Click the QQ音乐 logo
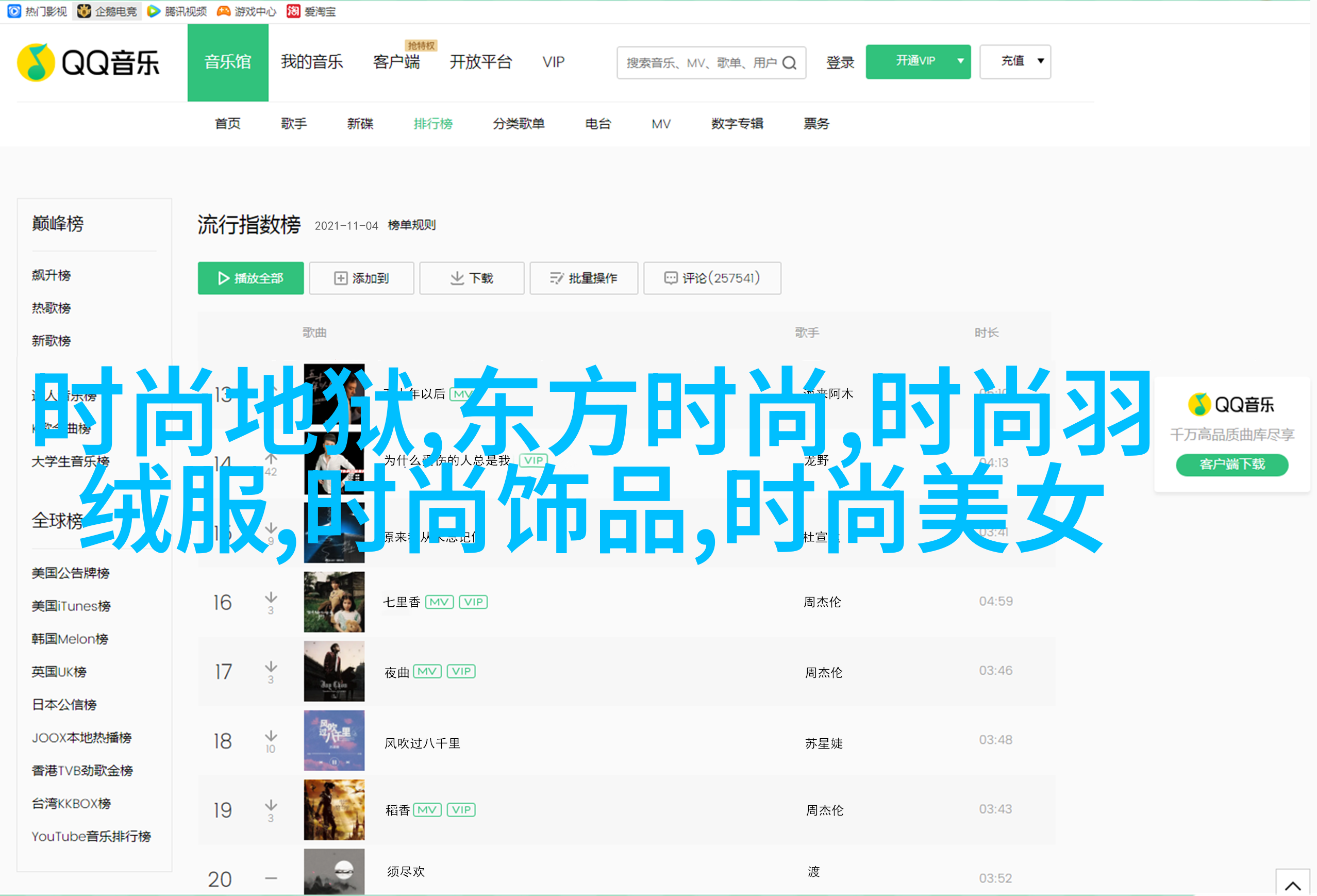The width and height of the screenshot is (1317, 896). [x=89, y=62]
